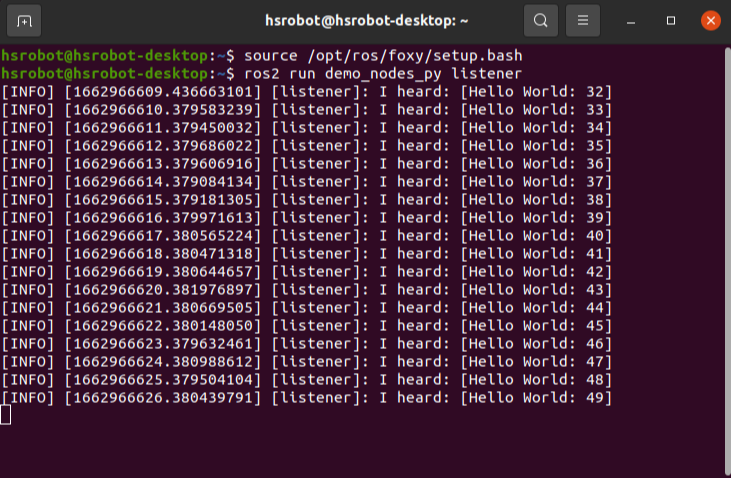Click the line Hello World: 32
The image size is (731, 478).
point(306,92)
